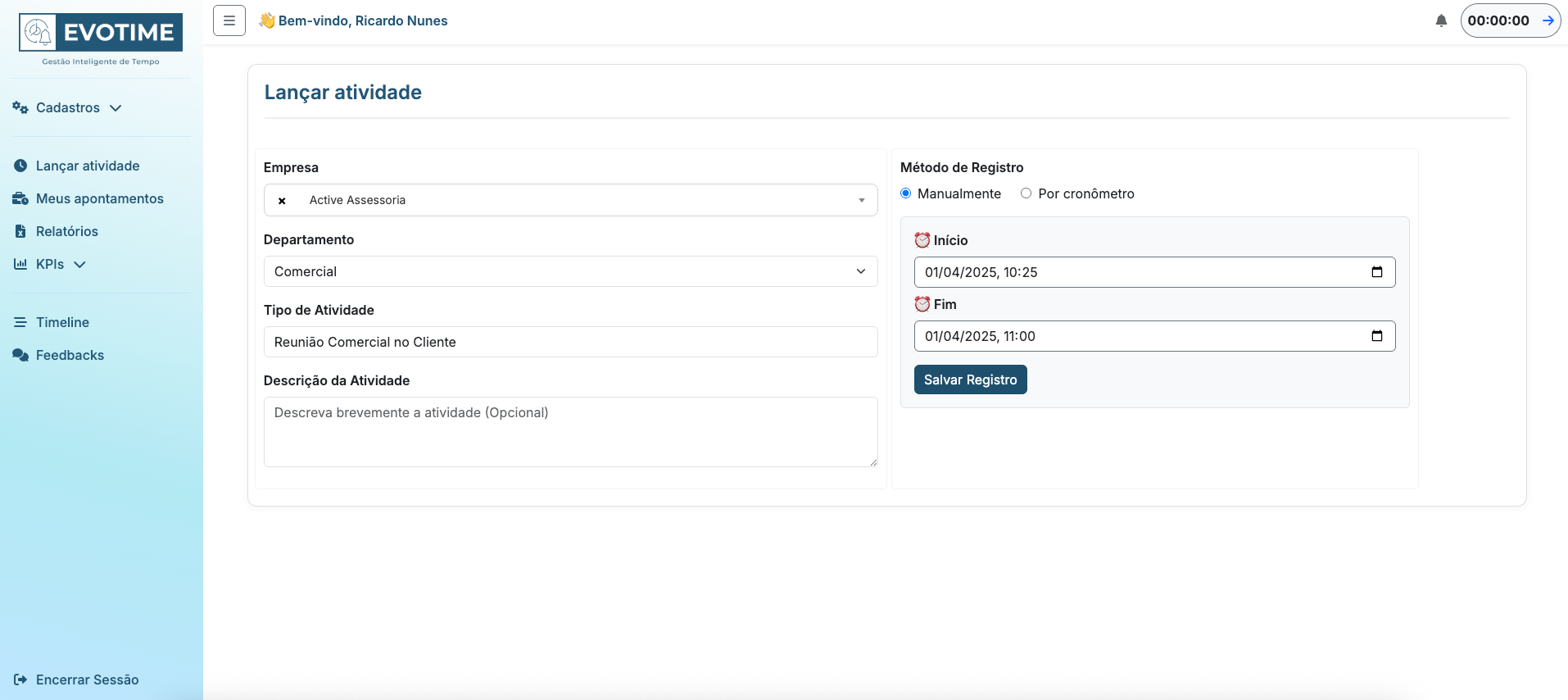Image resolution: width=1568 pixels, height=700 pixels.
Task: Open the Timeline page
Action: coord(62,322)
